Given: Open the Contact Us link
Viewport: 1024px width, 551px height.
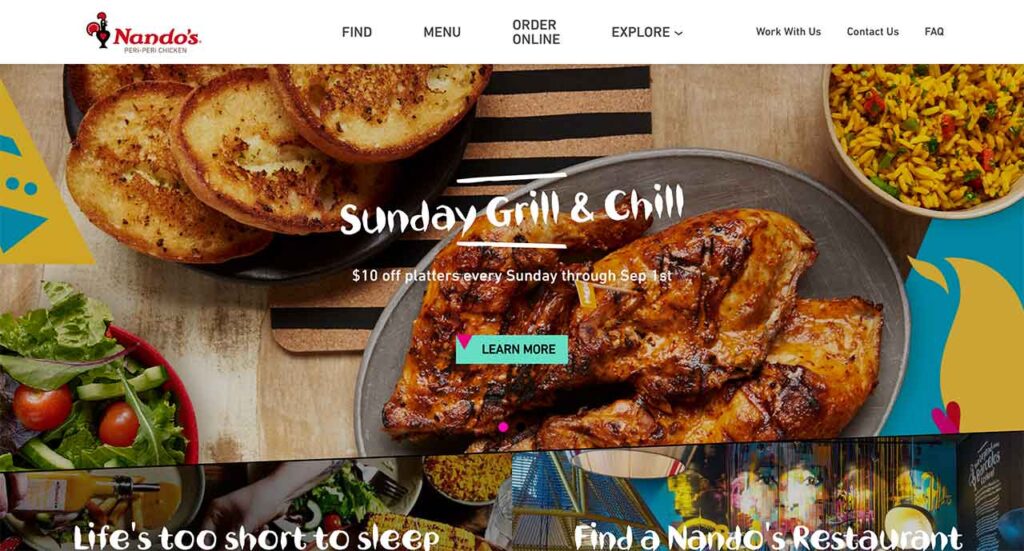Looking at the screenshot, I should click(x=872, y=31).
